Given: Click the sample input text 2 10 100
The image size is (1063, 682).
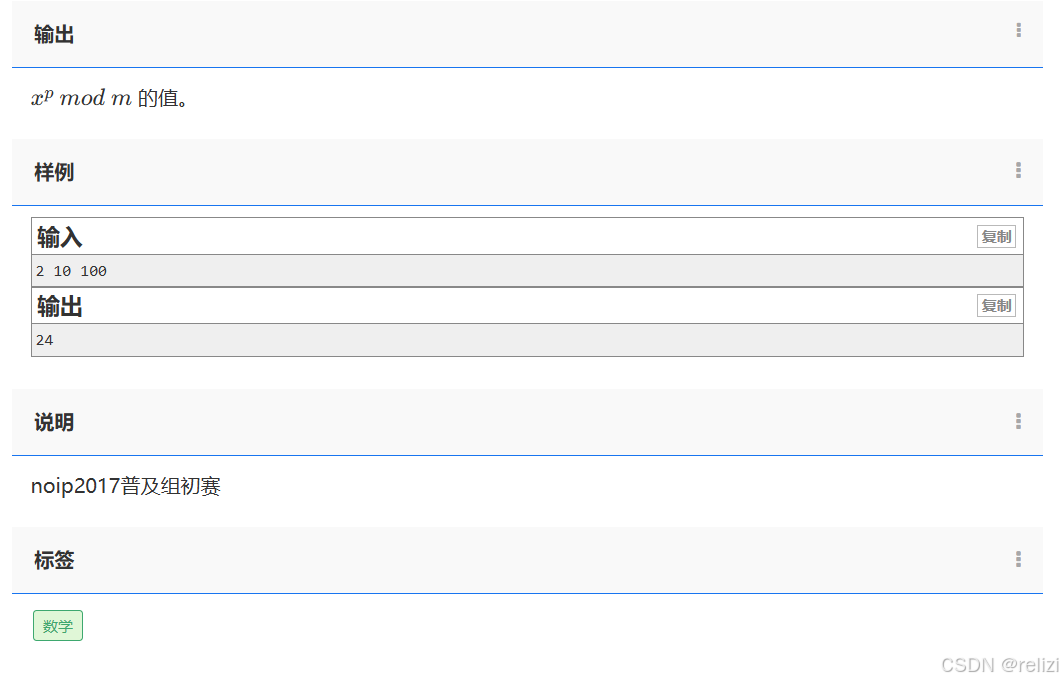Looking at the screenshot, I should [71, 271].
